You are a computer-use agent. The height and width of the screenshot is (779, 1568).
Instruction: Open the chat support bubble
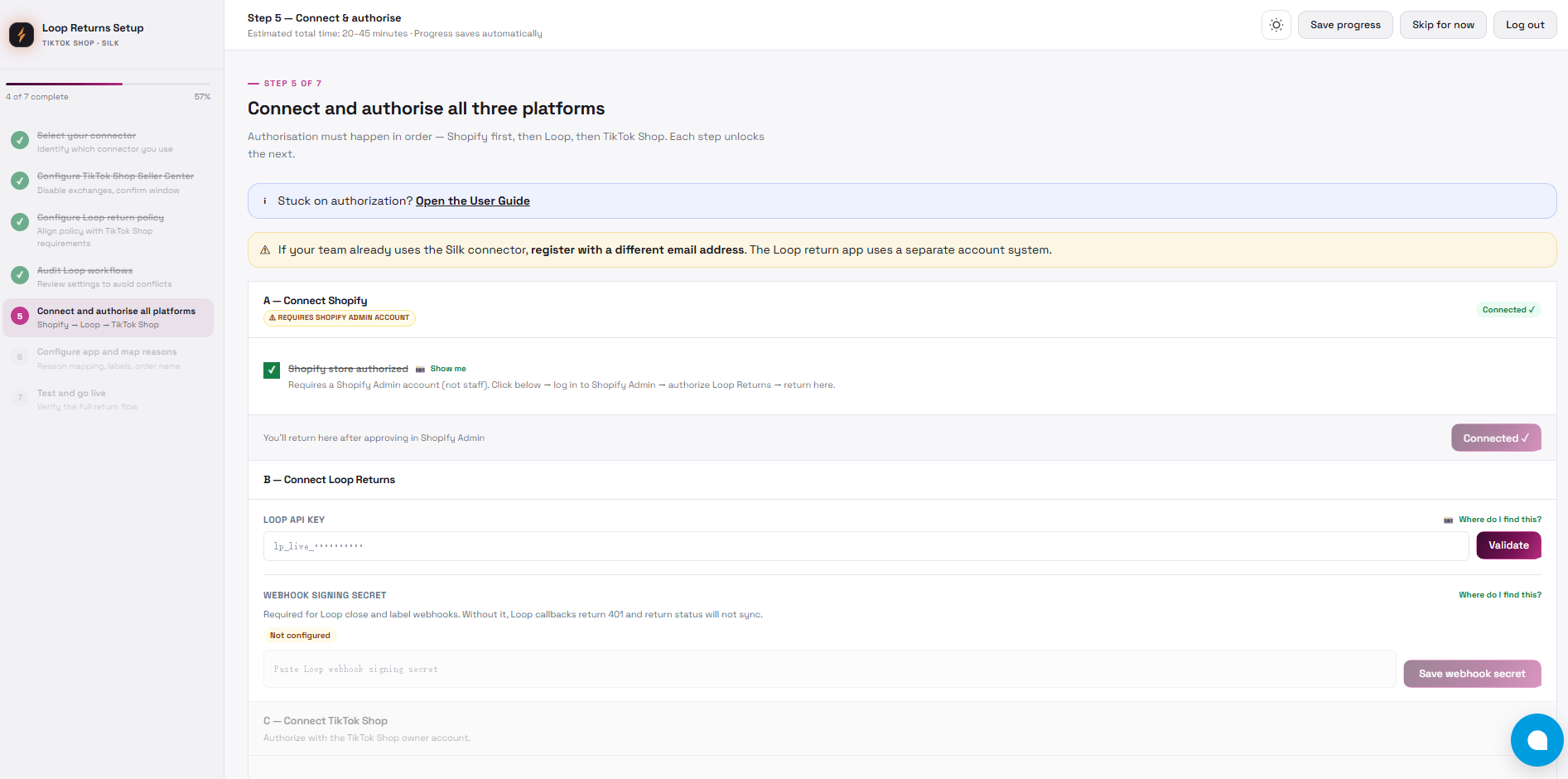click(x=1537, y=740)
